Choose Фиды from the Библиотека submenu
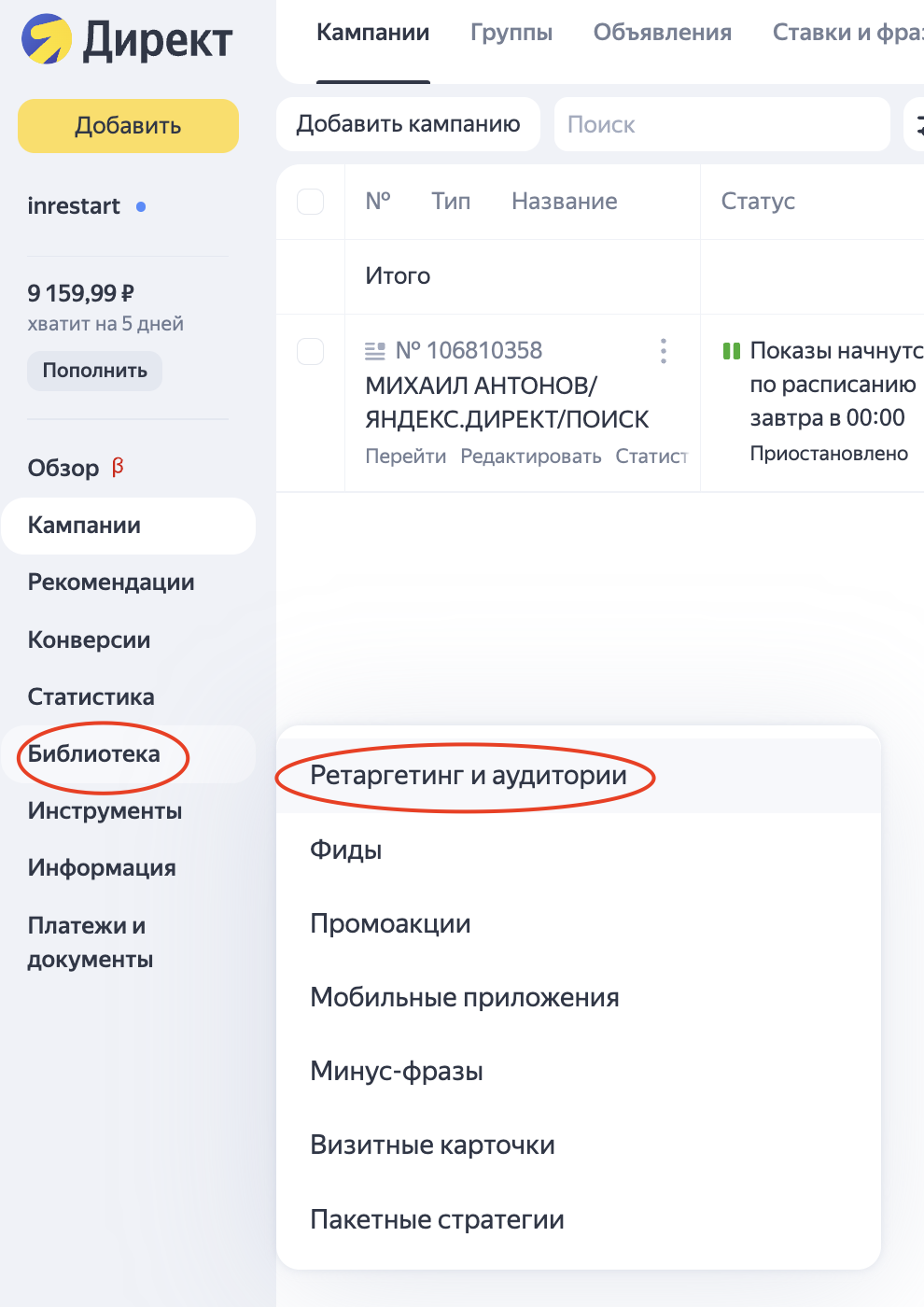The image size is (924, 1307). pos(579,850)
